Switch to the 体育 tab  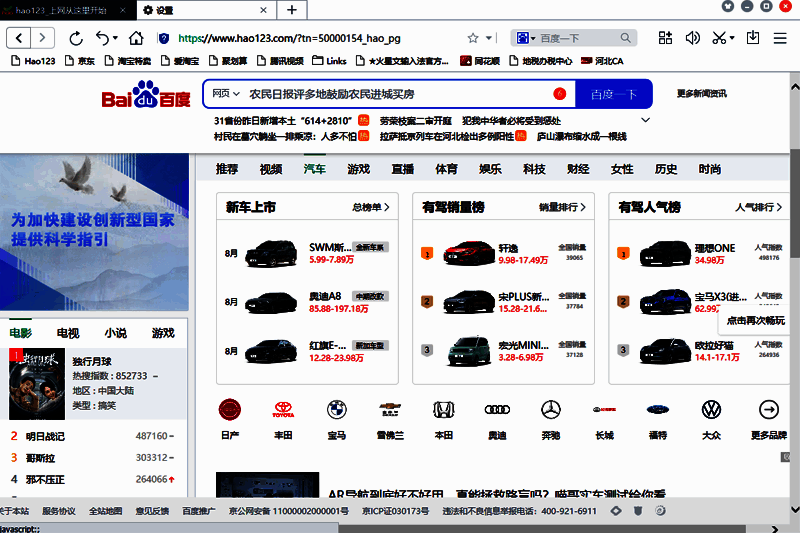pos(446,169)
